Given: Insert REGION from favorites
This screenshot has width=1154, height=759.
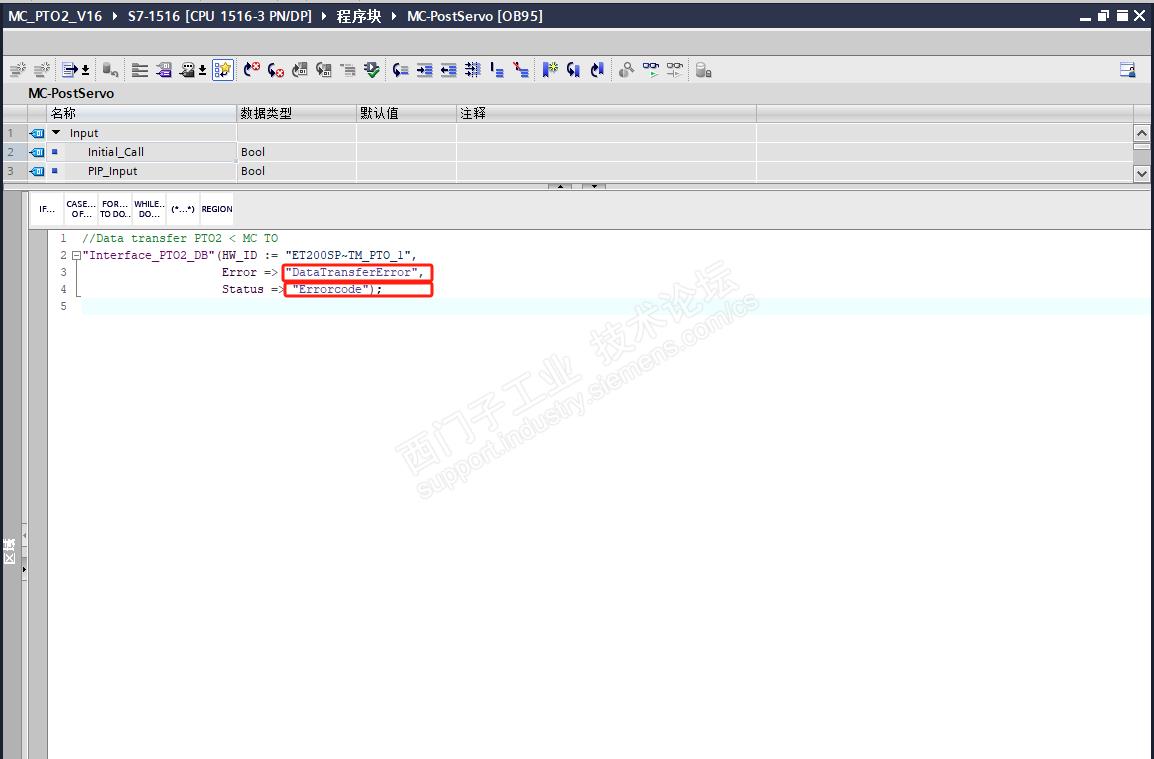Looking at the screenshot, I should [x=217, y=209].
